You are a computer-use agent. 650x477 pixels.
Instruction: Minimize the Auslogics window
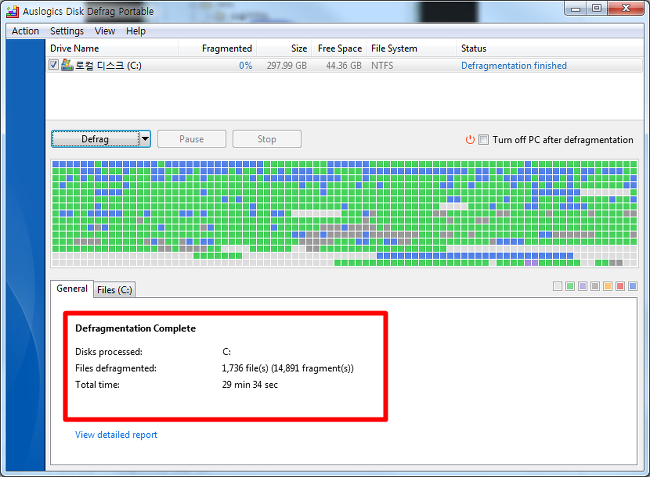point(575,8)
